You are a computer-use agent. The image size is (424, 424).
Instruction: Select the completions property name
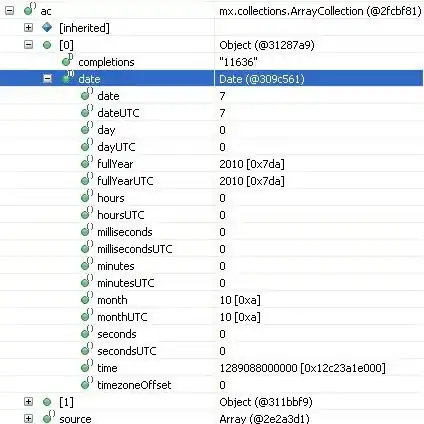[x=106, y=62]
